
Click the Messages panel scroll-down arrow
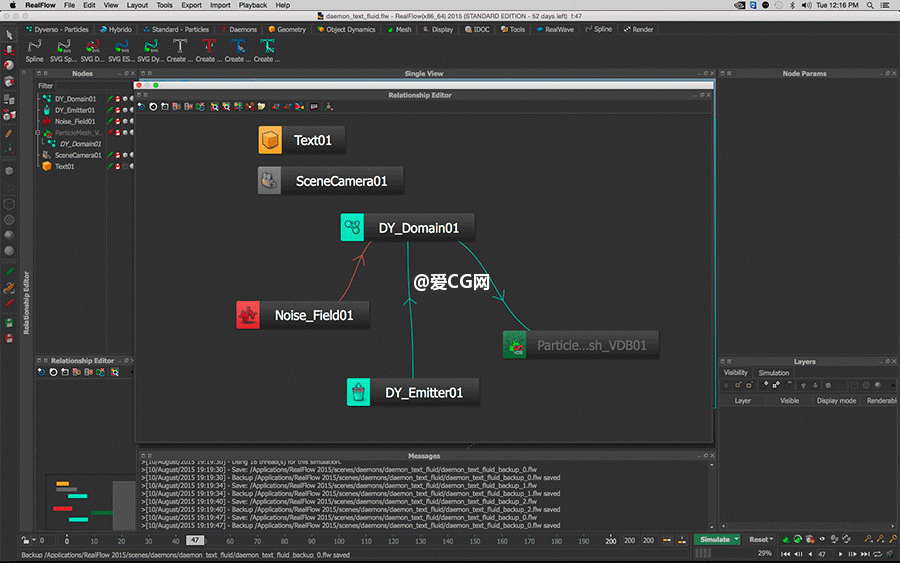[712, 527]
